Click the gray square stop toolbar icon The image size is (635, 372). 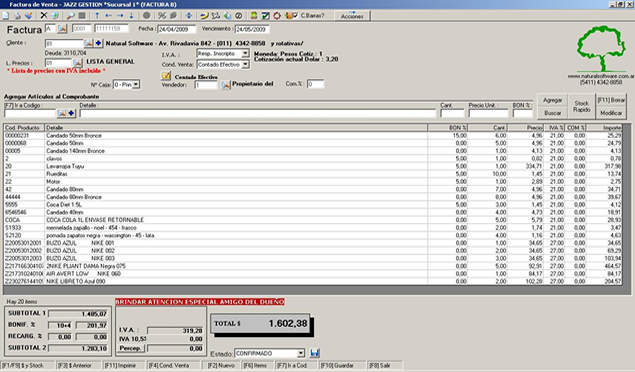tap(82, 15)
